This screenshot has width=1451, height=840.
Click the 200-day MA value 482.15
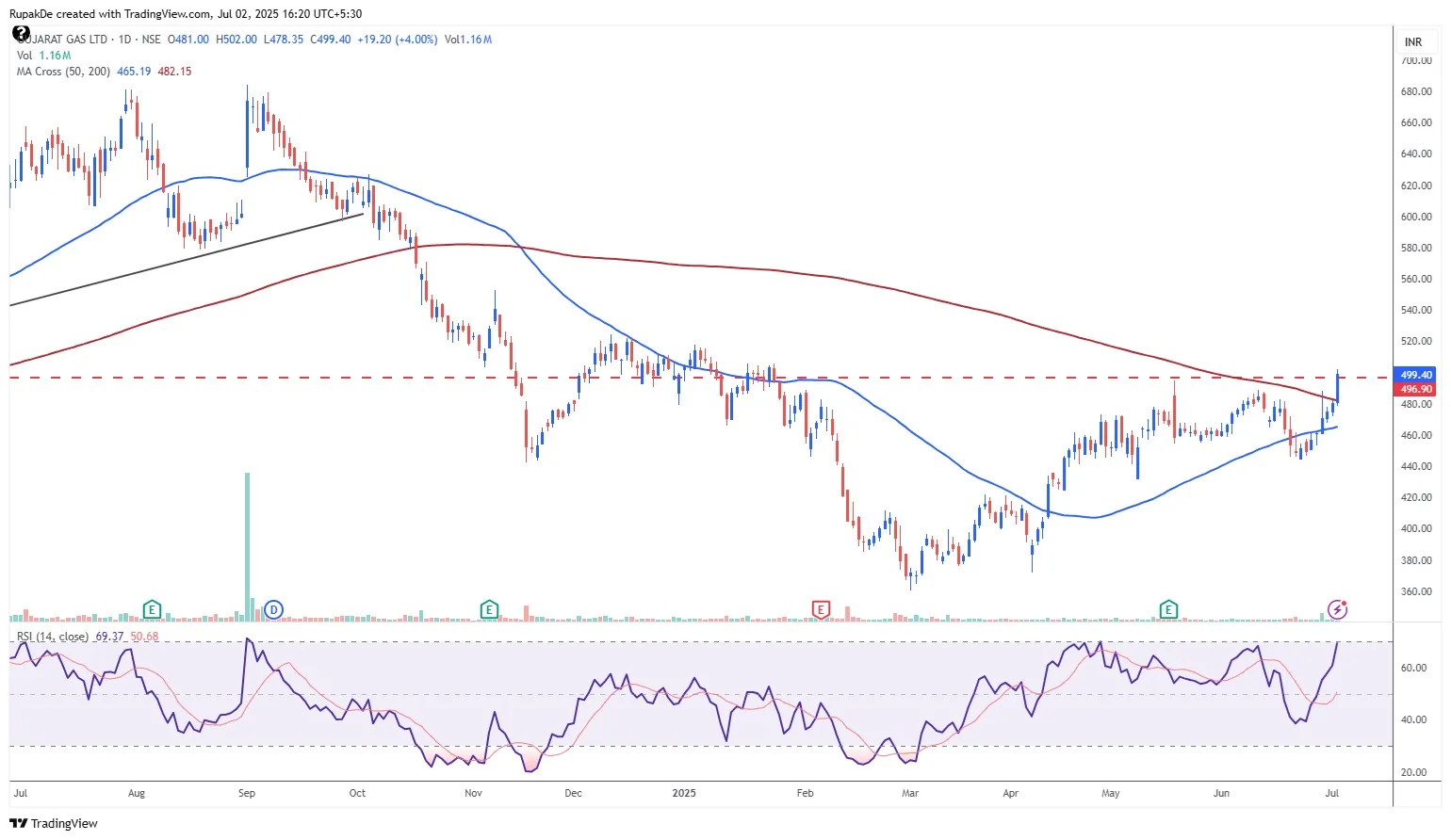174,72
